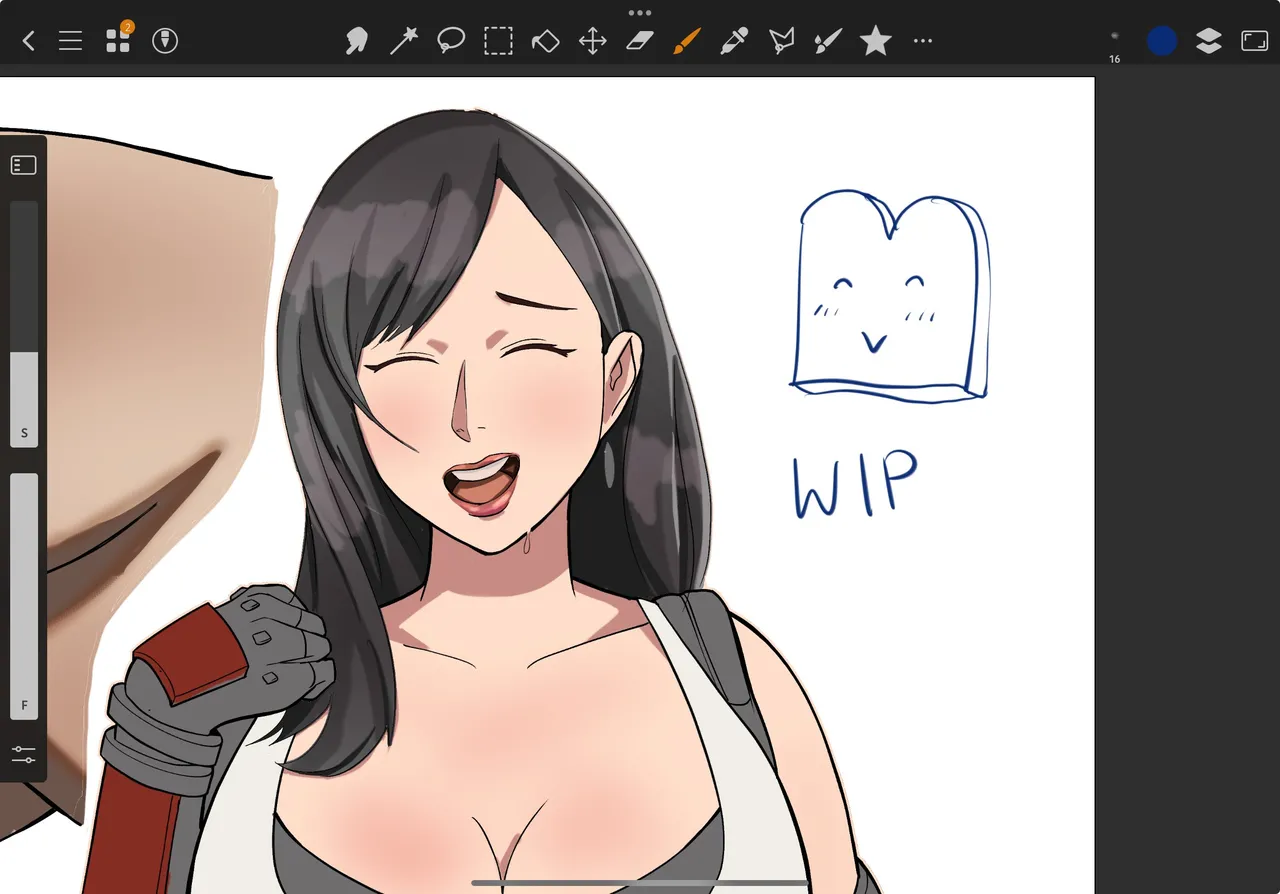
Task: Toggle the left sidebar panel icon
Action: (24, 165)
